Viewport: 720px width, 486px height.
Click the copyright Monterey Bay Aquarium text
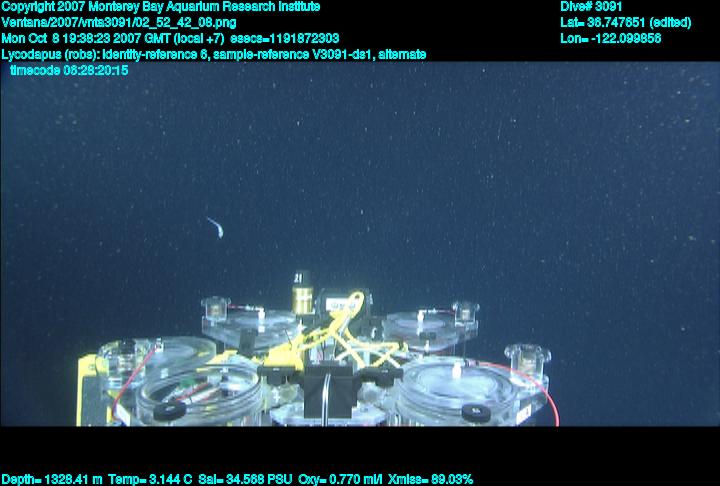(160, 6)
